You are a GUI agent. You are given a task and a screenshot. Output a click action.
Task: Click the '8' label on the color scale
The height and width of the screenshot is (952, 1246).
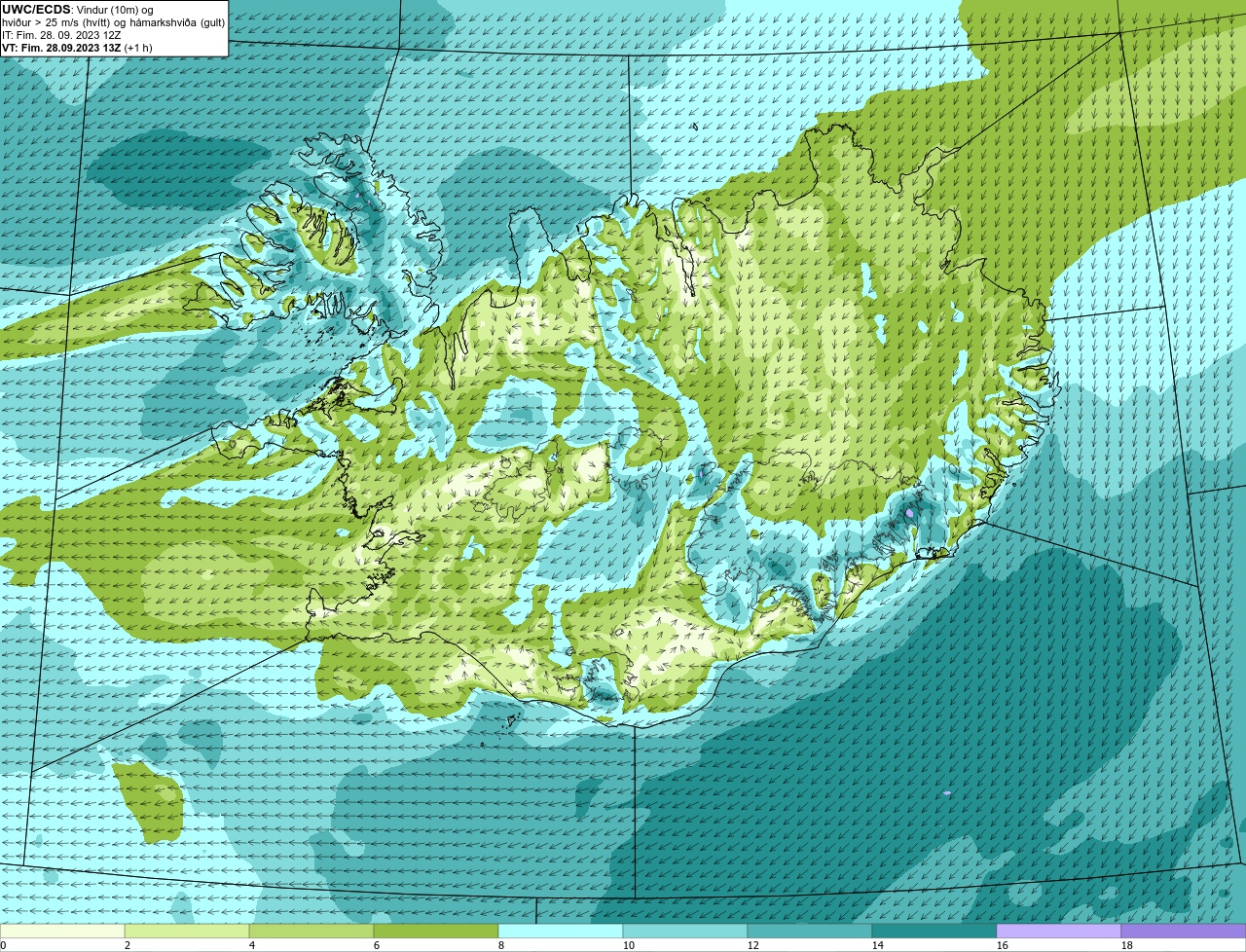[501, 945]
